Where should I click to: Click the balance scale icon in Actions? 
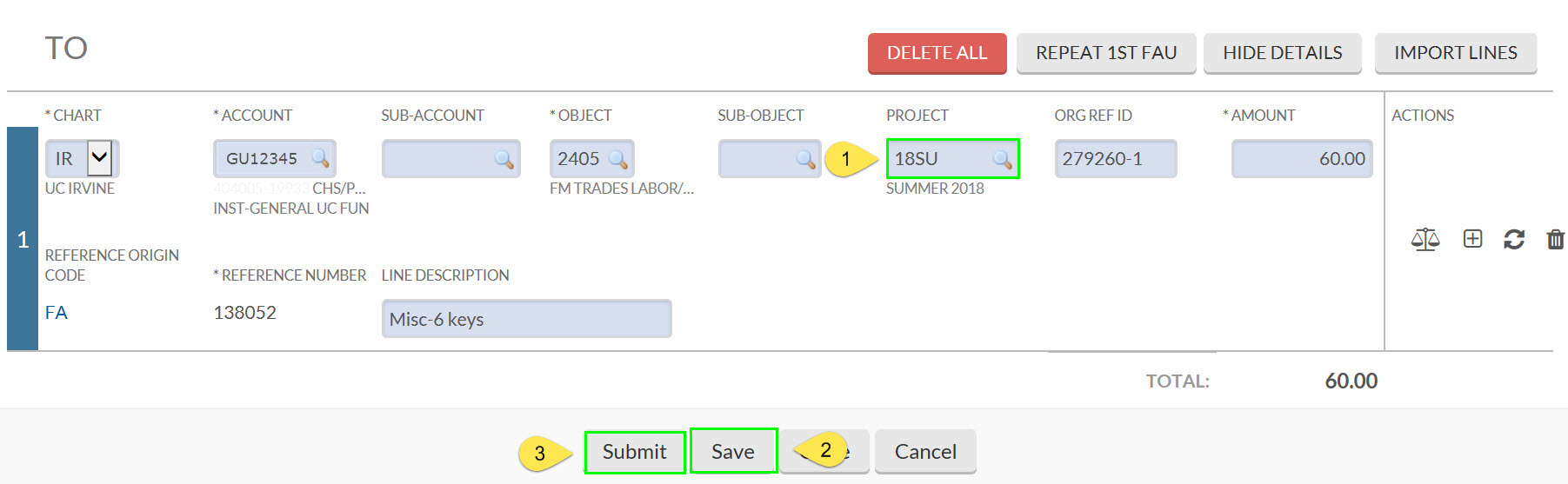[1425, 239]
